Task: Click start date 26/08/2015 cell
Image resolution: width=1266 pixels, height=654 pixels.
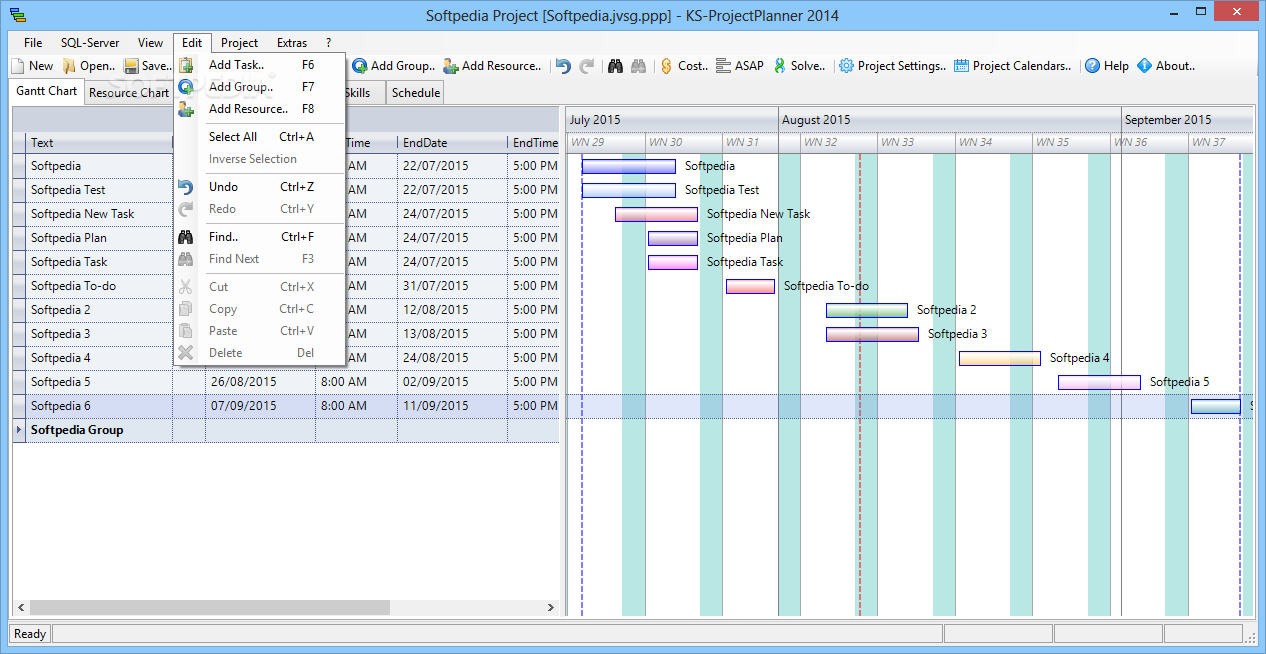Action: point(260,382)
